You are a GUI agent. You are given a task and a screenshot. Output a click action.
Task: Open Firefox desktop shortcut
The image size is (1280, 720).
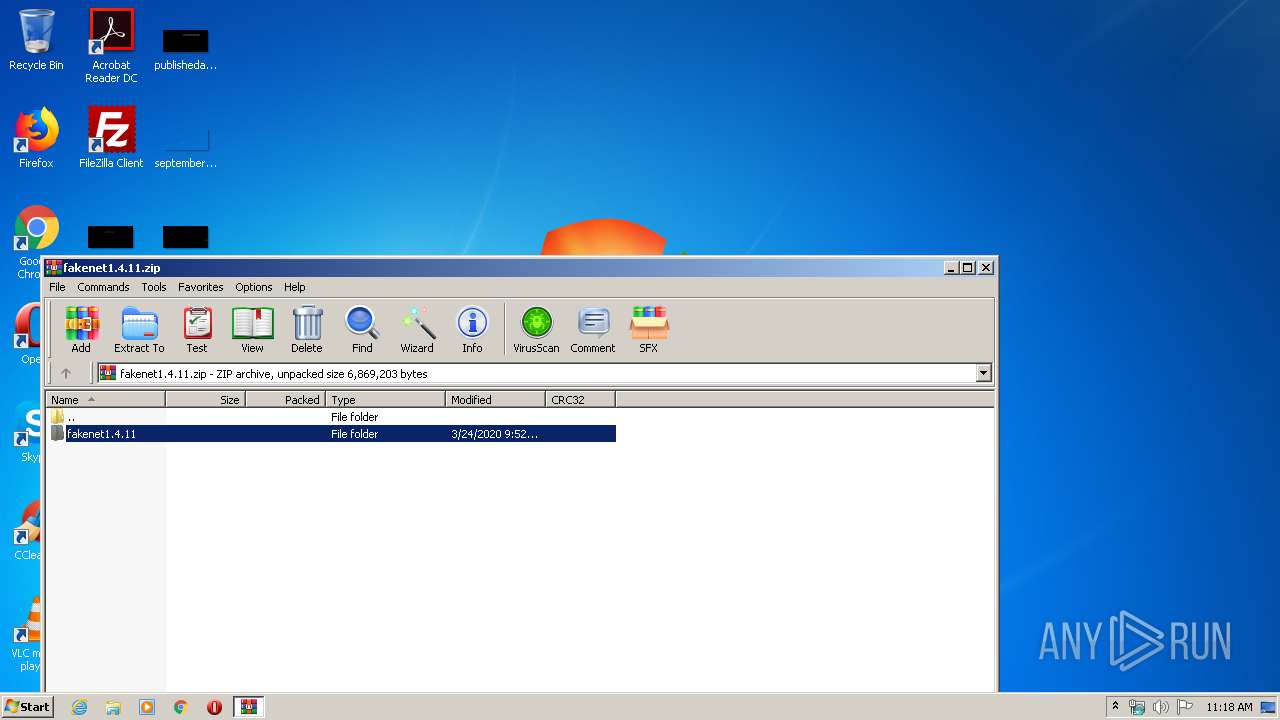pos(36,138)
